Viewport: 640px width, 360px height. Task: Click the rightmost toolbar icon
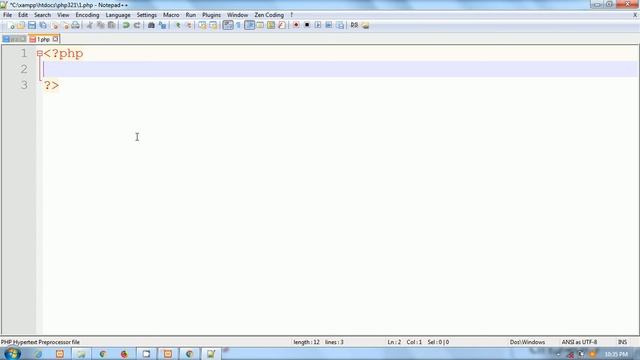click(366, 25)
